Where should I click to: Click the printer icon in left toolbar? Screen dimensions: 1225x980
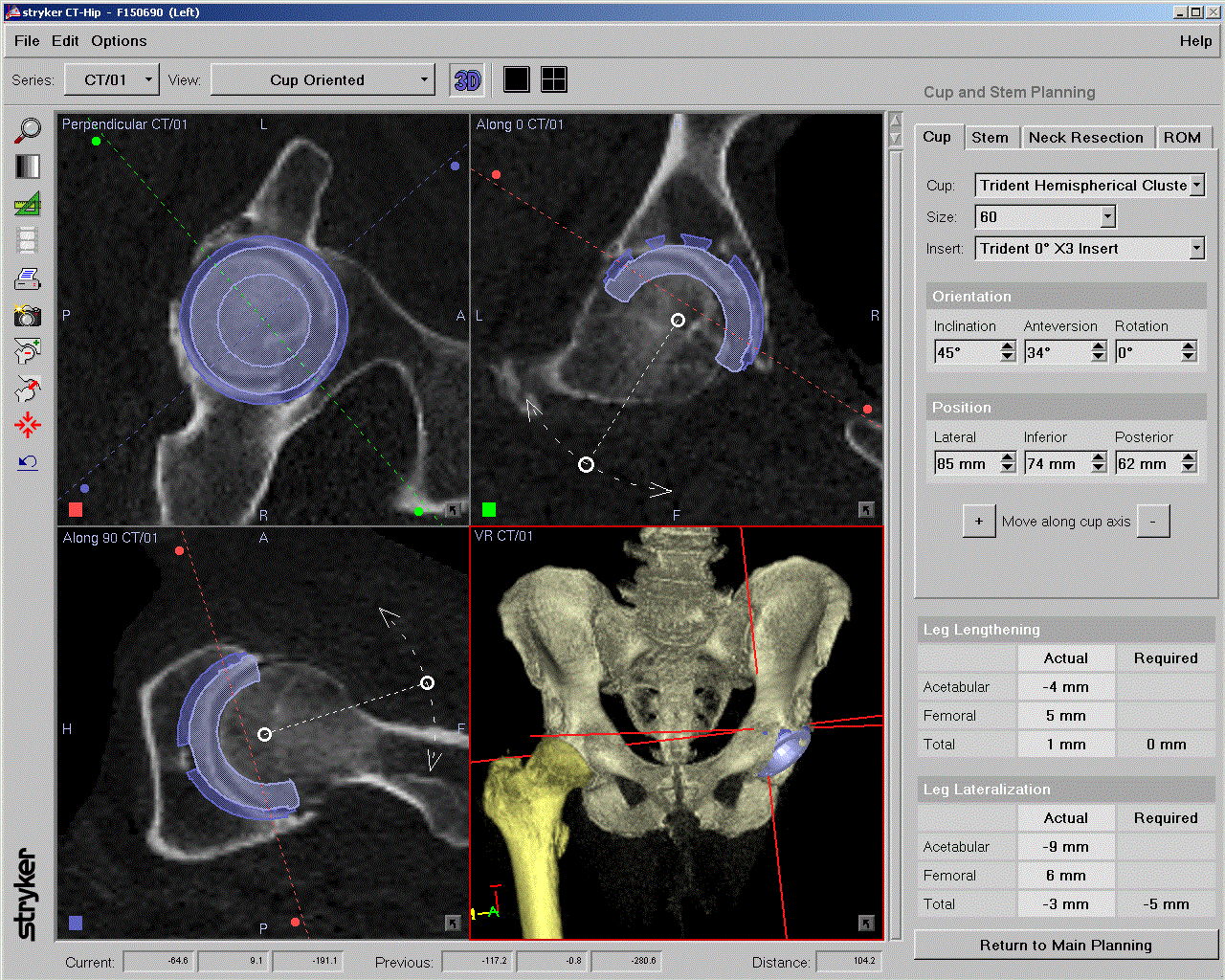28,278
